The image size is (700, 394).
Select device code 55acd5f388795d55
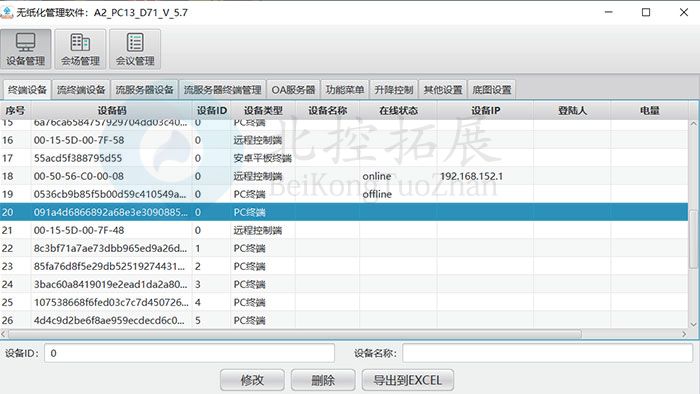coord(78,158)
